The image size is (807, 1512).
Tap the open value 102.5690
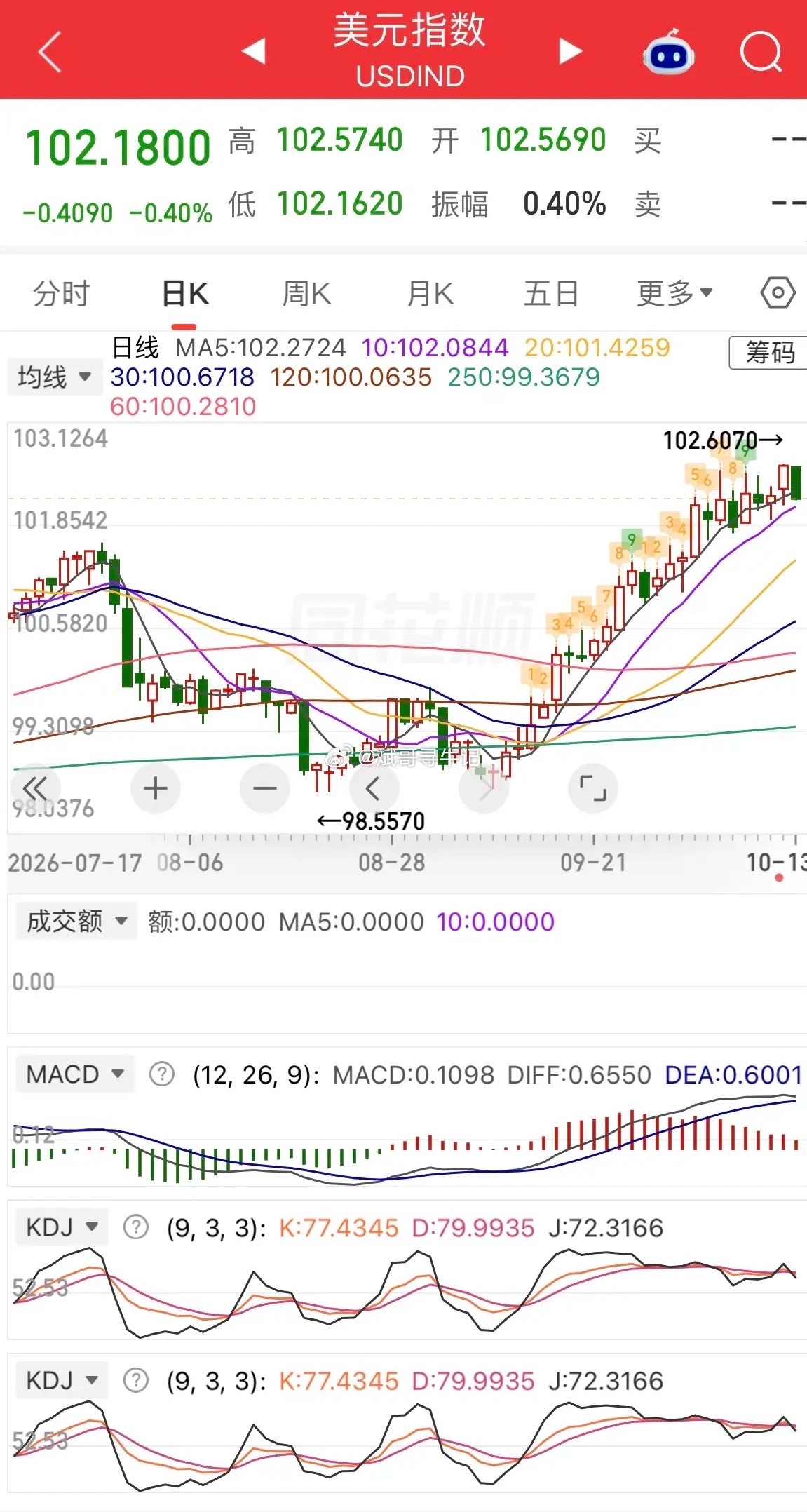(543, 140)
